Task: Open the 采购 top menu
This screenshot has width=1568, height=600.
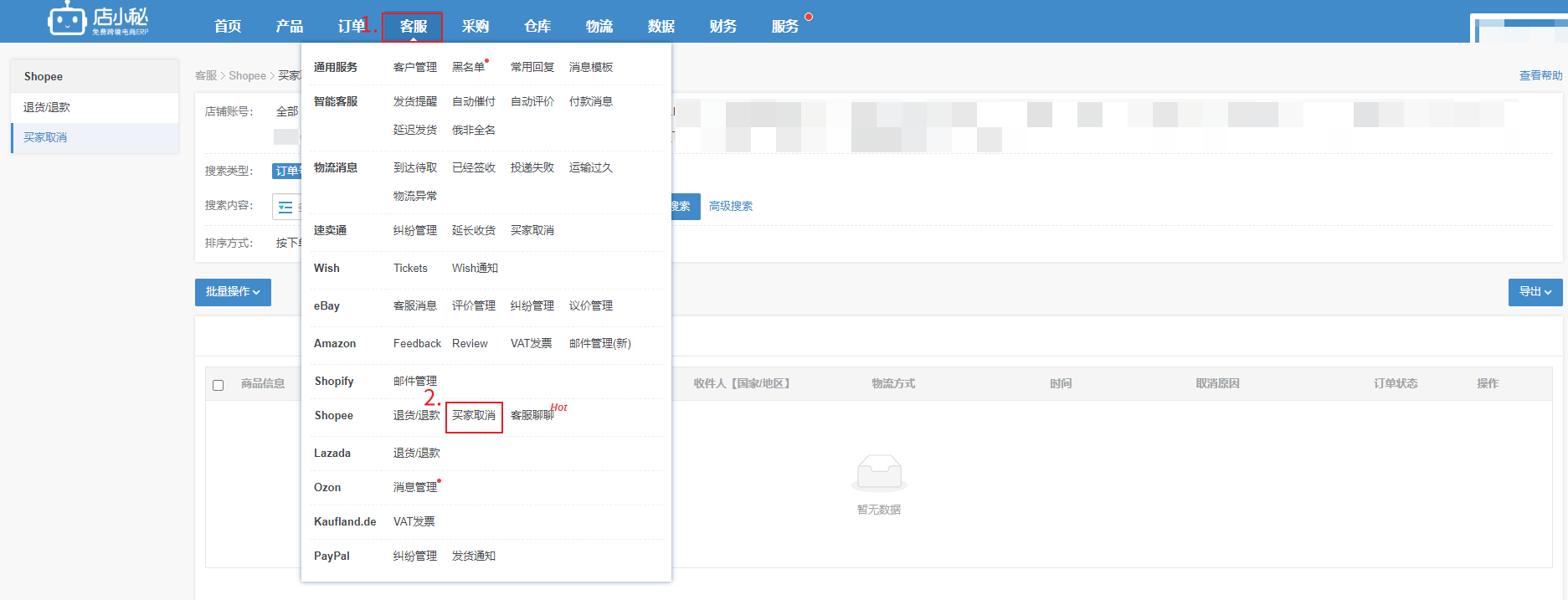Action: click(476, 27)
